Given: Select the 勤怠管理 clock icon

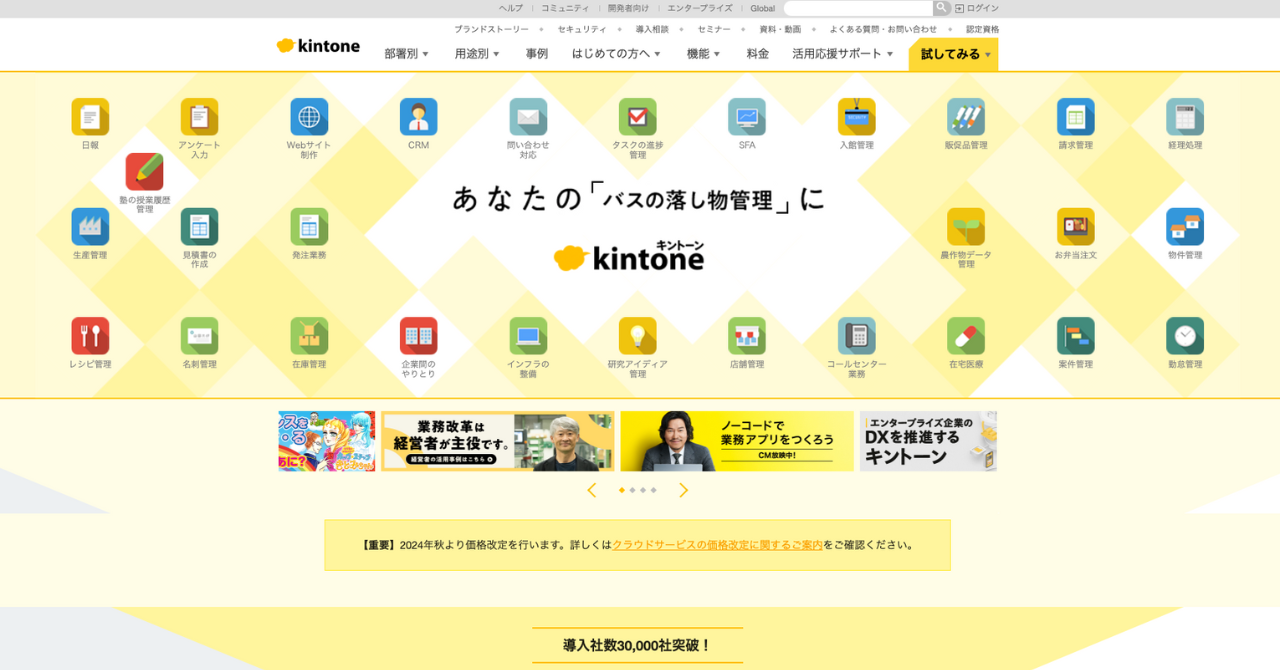Looking at the screenshot, I should [x=1184, y=336].
